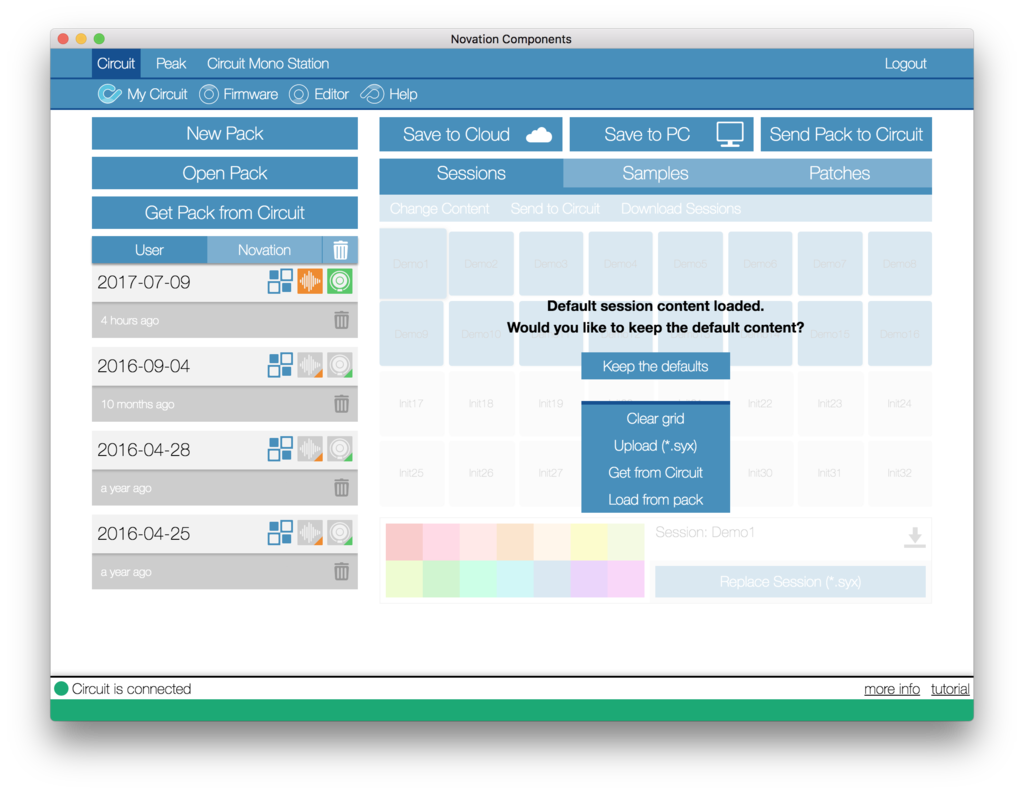
Task: Select the Init32 session slot
Action: tap(899, 473)
